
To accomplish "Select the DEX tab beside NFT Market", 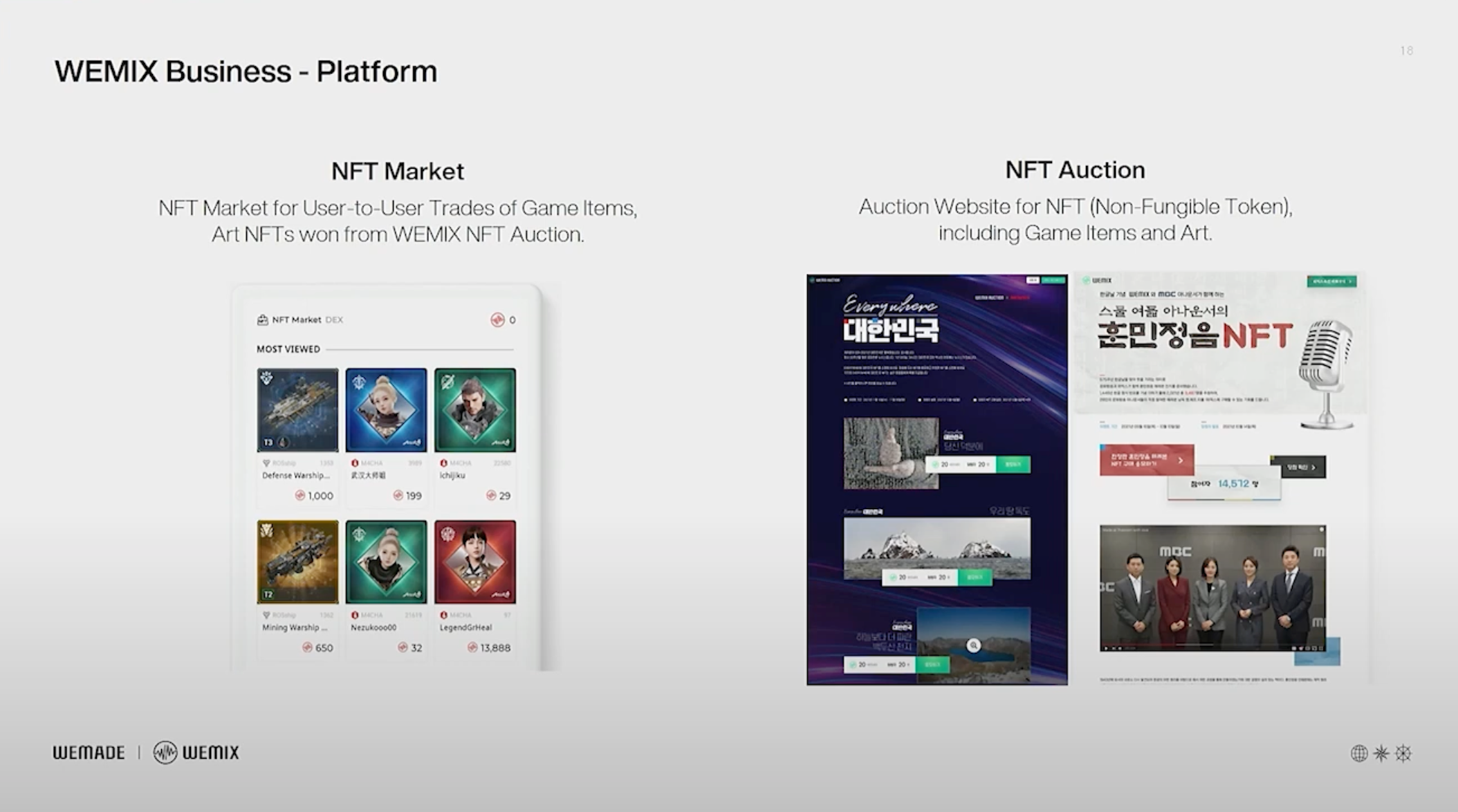I will tap(334, 320).
